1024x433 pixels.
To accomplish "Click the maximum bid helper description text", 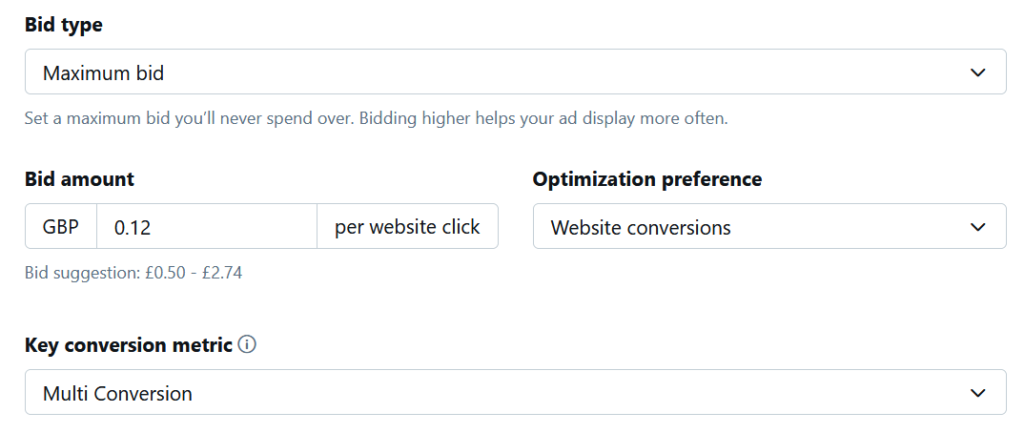I will tap(376, 119).
